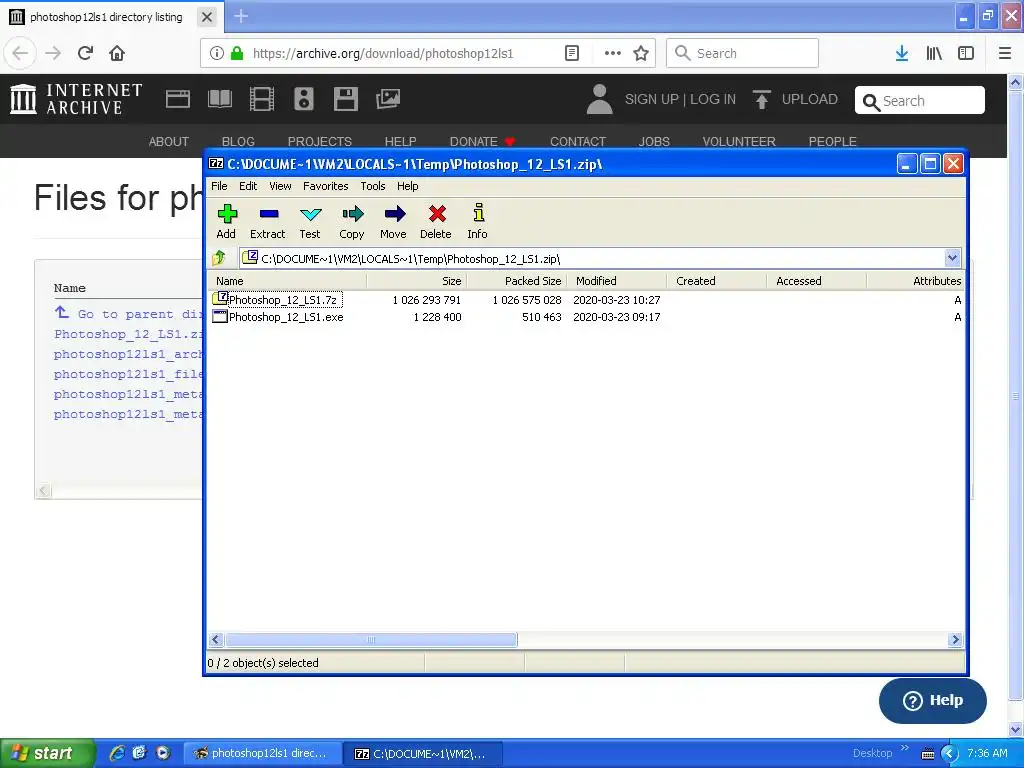Open a new Firefox tab

click(241, 16)
